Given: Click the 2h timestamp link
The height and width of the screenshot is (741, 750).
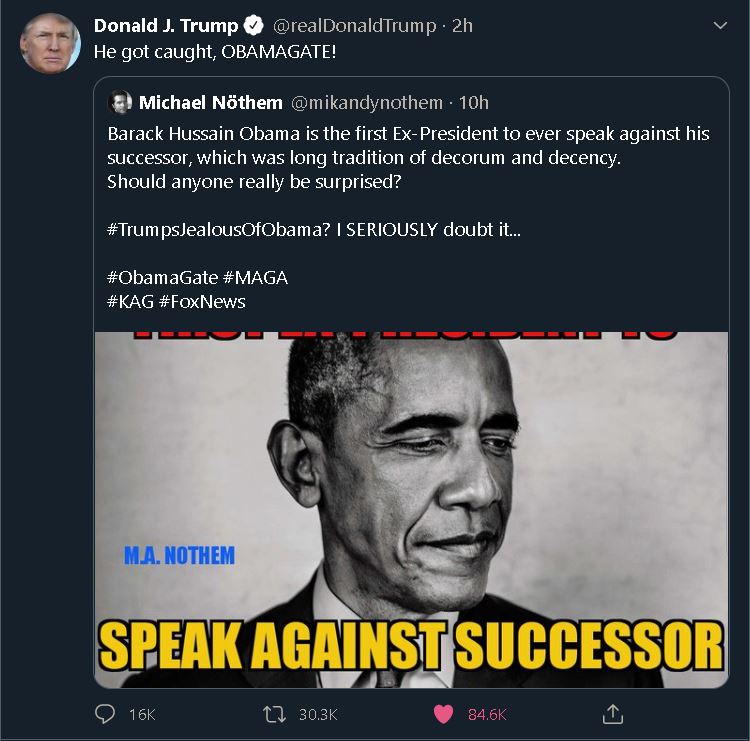Looking at the screenshot, I should (462, 26).
